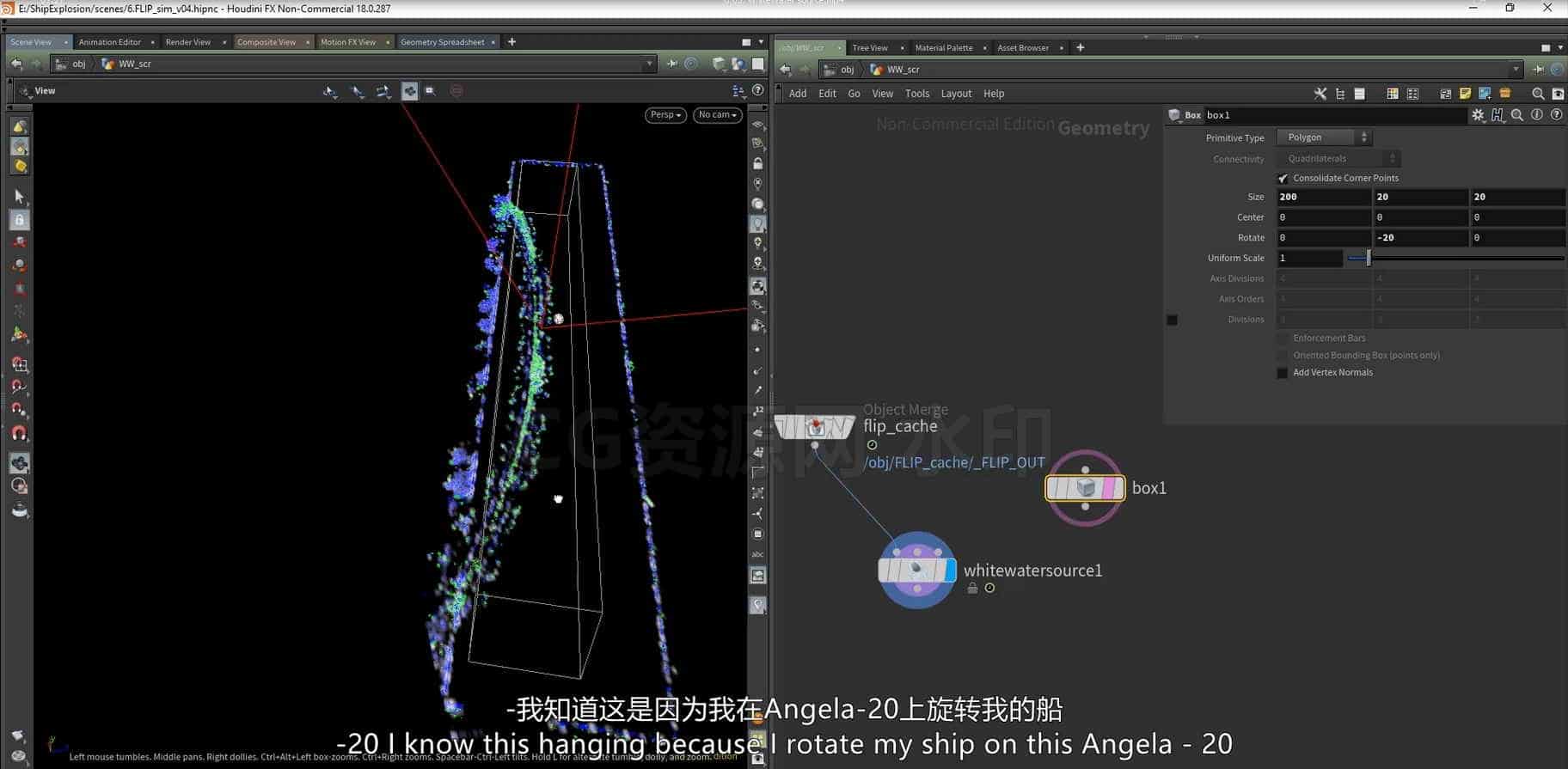Open the viewport help question-mark icon

click(x=757, y=90)
